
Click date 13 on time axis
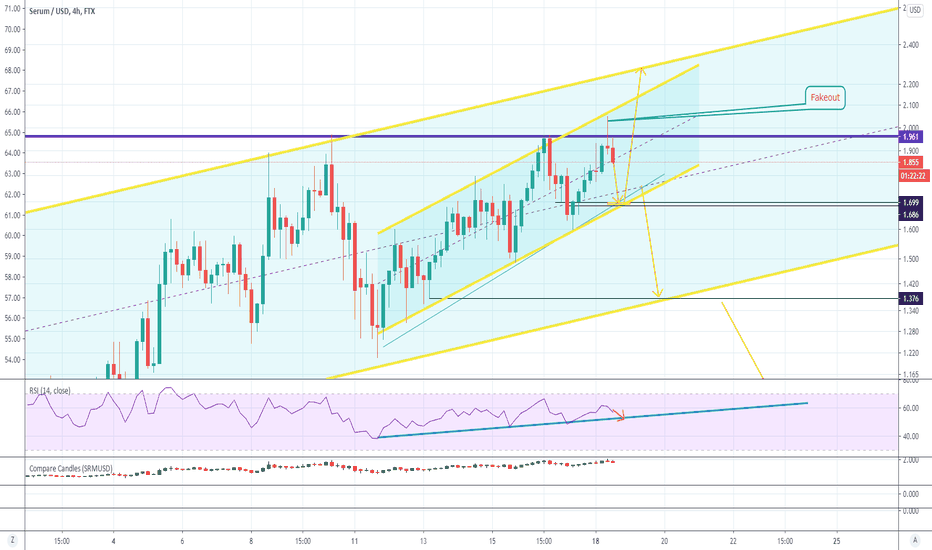(423, 541)
